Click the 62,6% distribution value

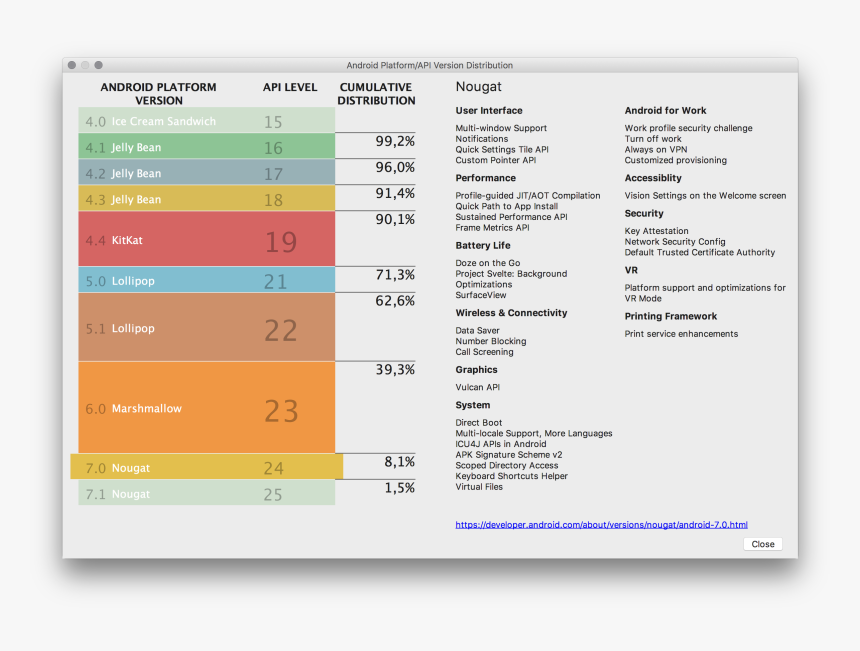pyautogui.click(x=395, y=301)
